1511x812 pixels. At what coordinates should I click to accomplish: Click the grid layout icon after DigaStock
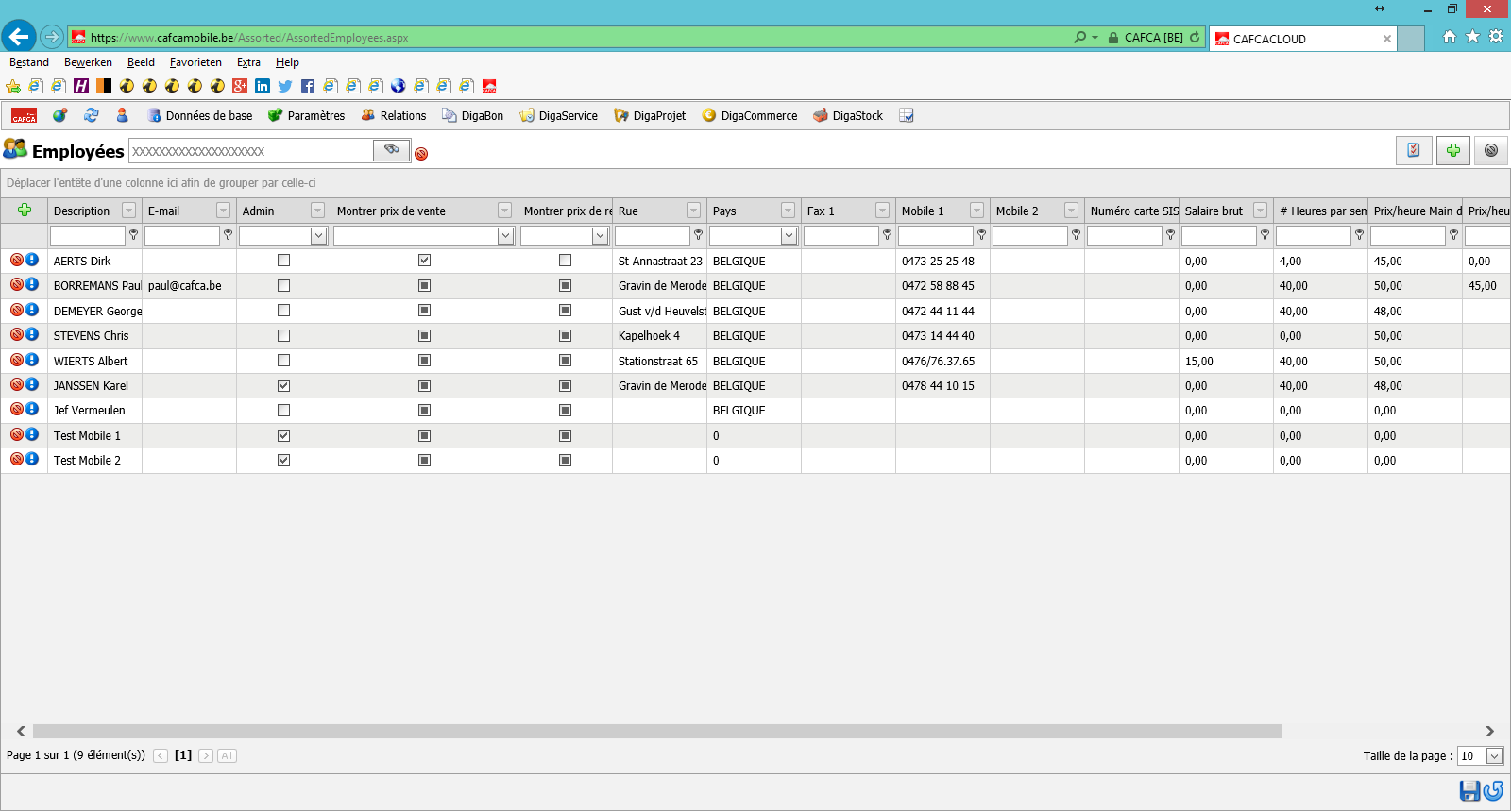tap(907, 115)
